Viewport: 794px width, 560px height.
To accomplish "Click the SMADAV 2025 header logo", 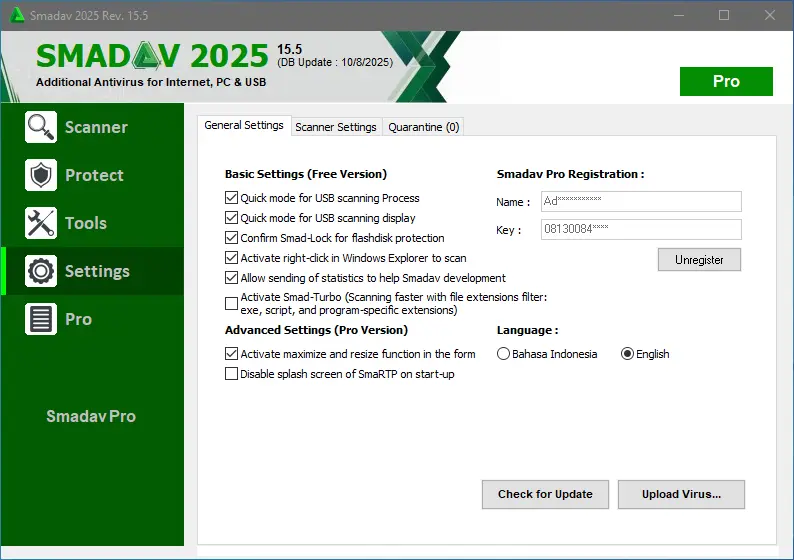I will 152,55.
